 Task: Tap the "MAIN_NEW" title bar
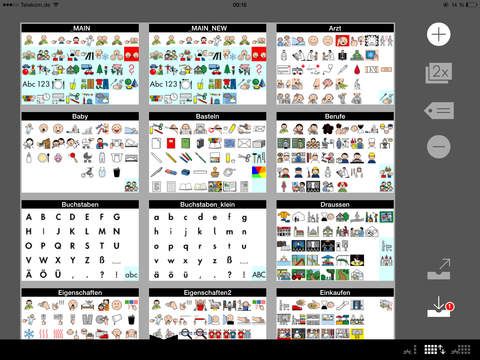(207, 28)
